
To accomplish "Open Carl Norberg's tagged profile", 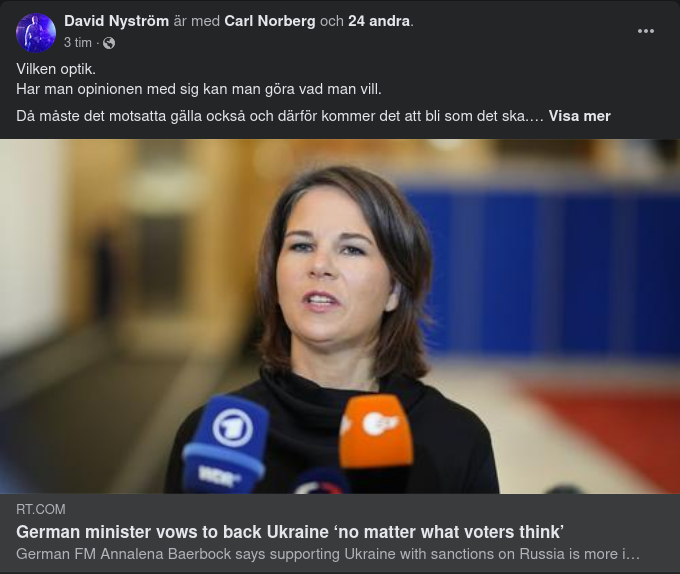I will click(270, 21).
